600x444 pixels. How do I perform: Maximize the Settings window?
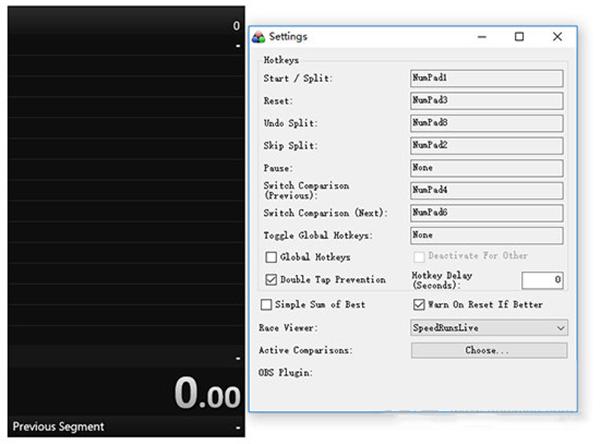pyautogui.click(x=519, y=37)
